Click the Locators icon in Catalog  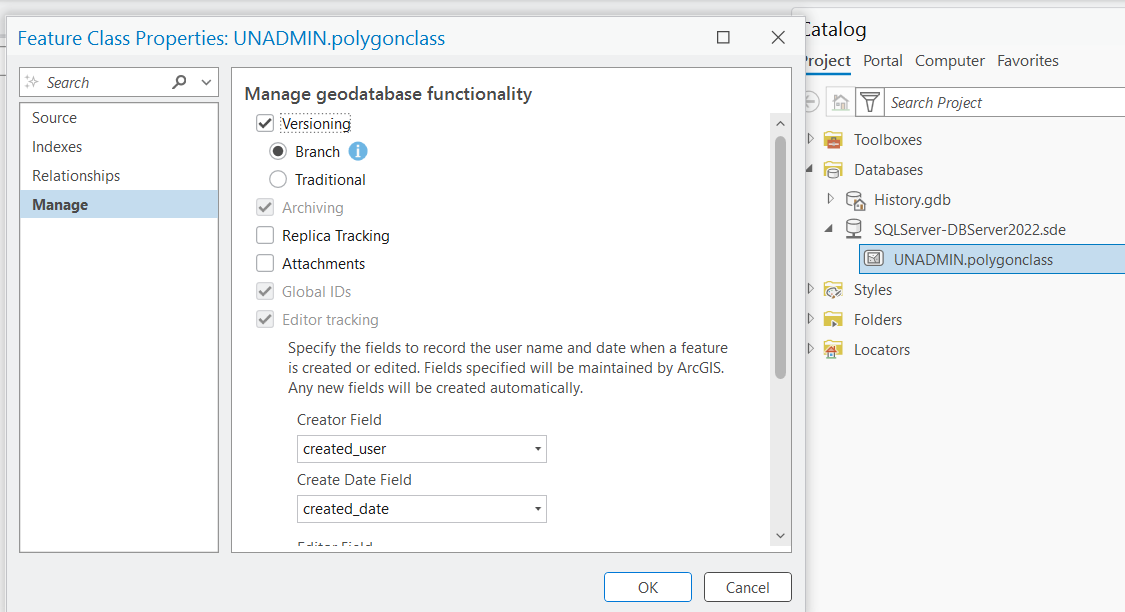point(833,349)
